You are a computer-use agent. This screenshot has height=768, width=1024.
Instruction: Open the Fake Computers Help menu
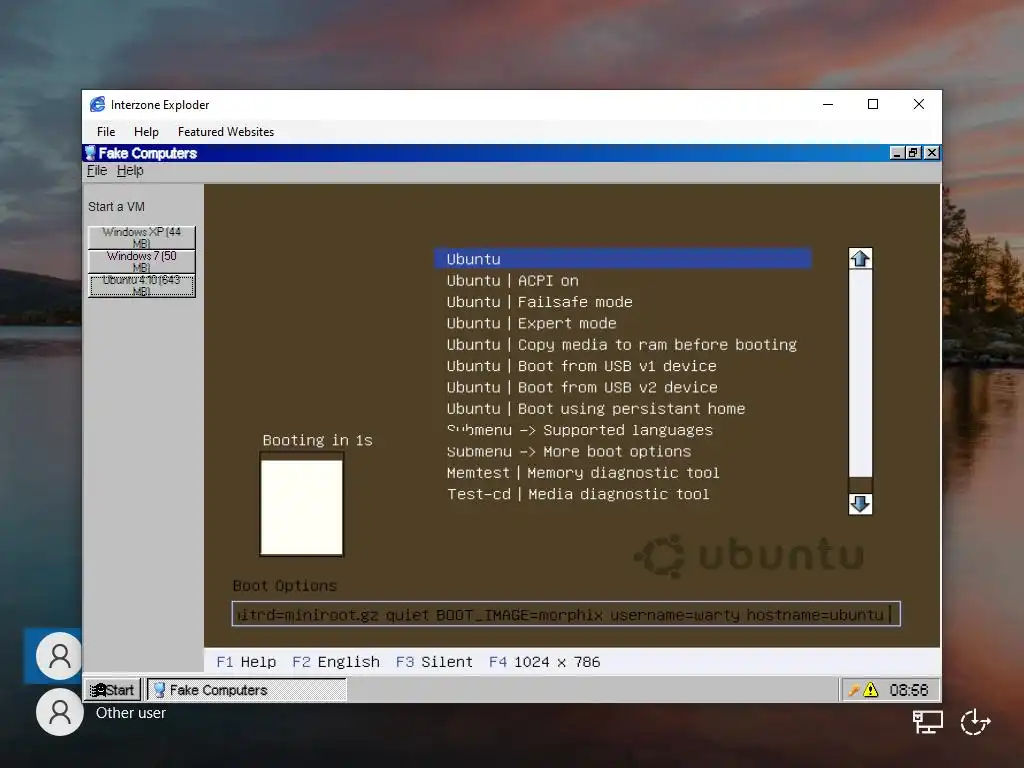[x=130, y=170]
